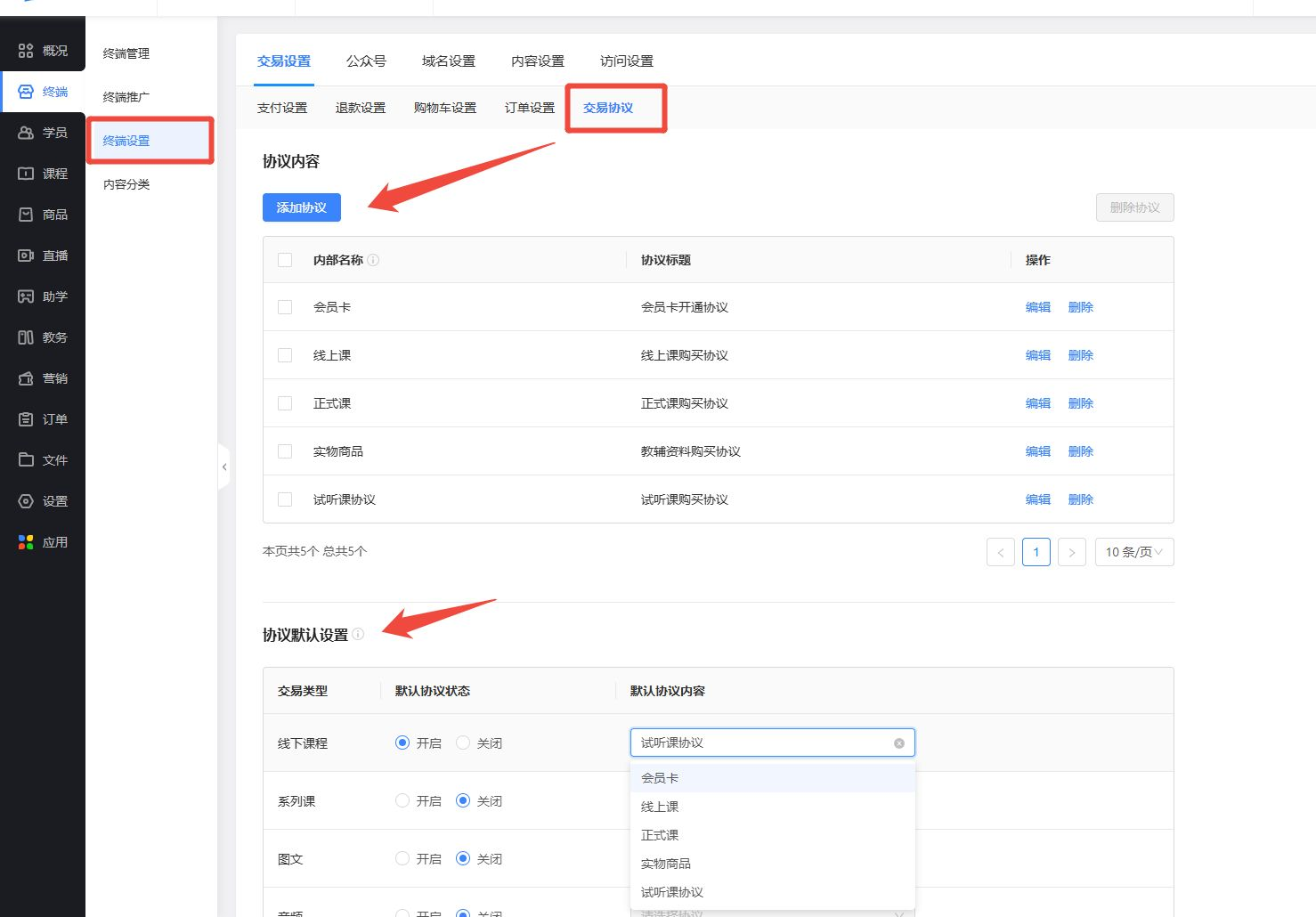Check the 会员卡 row checkbox
This screenshot has width=1316, height=917.
tap(285, 307)
